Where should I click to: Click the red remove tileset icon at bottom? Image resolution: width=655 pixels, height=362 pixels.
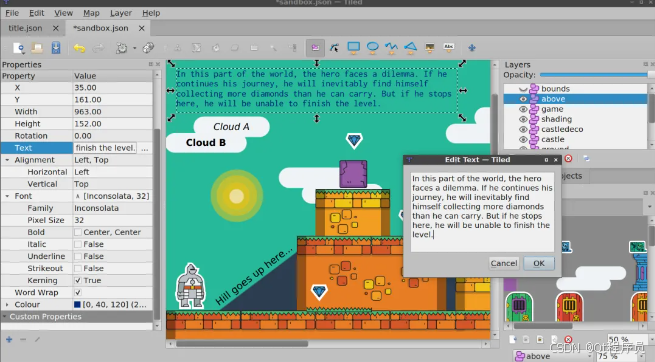pos(569,339)
